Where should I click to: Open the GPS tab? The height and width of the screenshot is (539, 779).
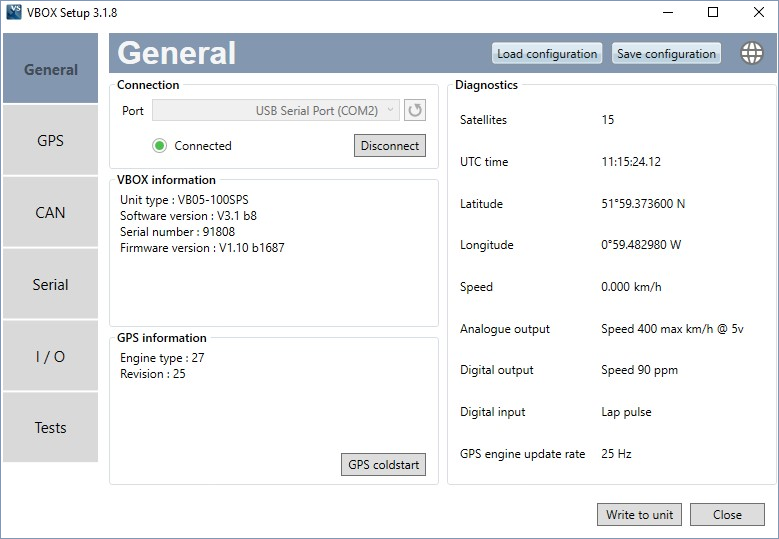[x=50, y=141]
